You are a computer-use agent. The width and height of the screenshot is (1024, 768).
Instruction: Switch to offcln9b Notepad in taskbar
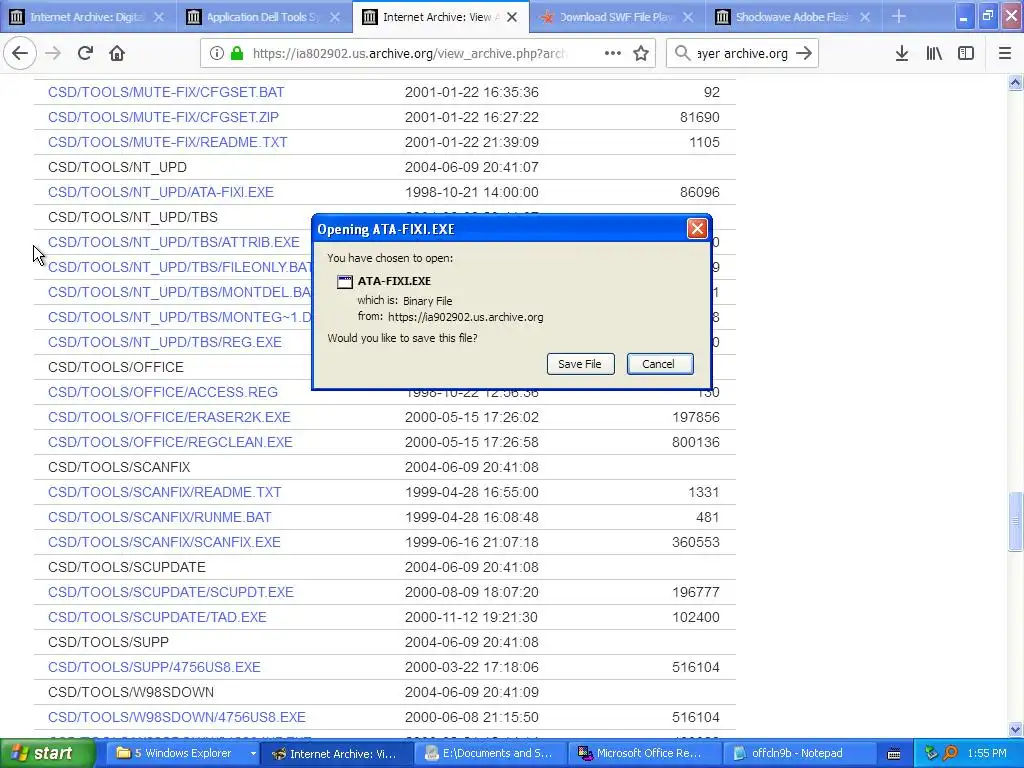coord(800,753)
